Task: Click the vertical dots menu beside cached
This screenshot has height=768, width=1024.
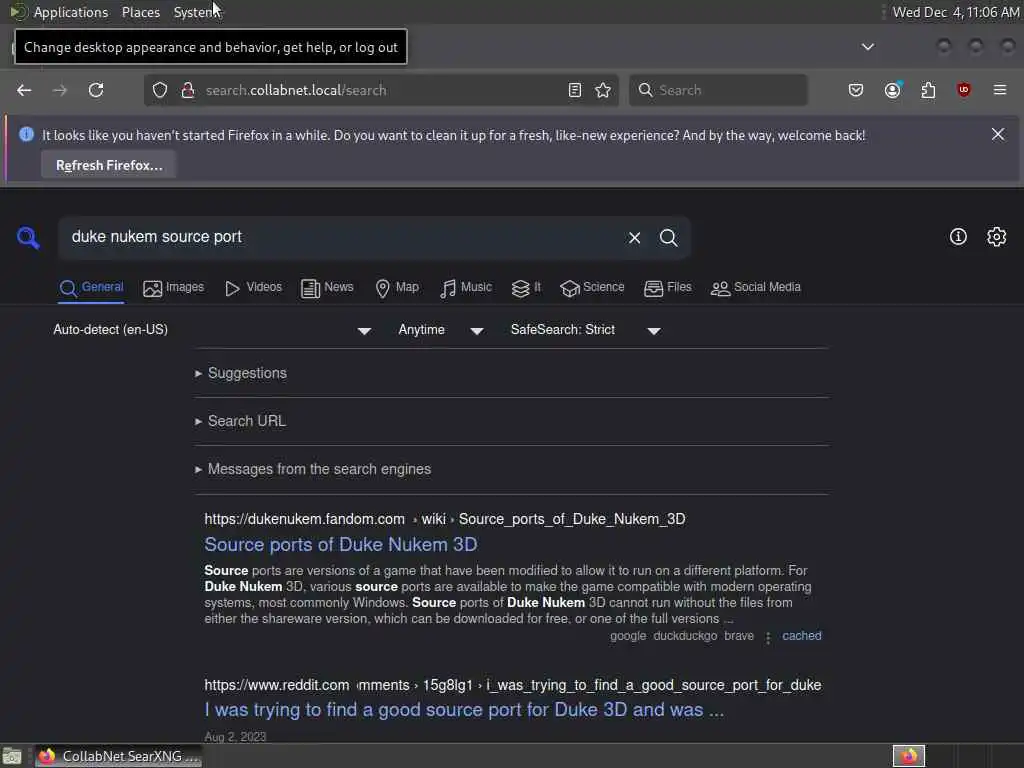Action: (768, 637)
